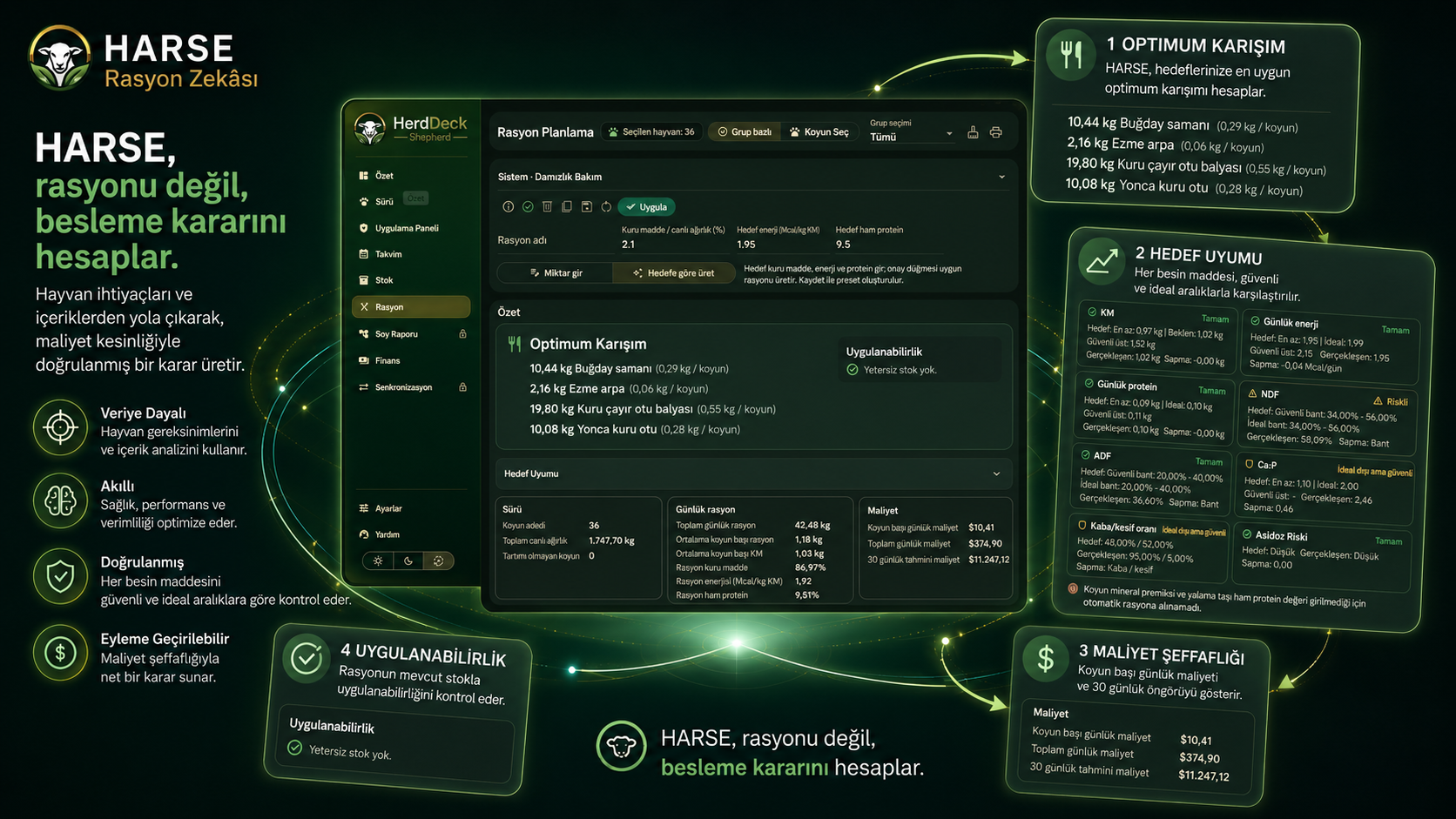This screenshot has height=819, width=1456.
Task: Select the automatic theme button
Action: tap(439, 561)
